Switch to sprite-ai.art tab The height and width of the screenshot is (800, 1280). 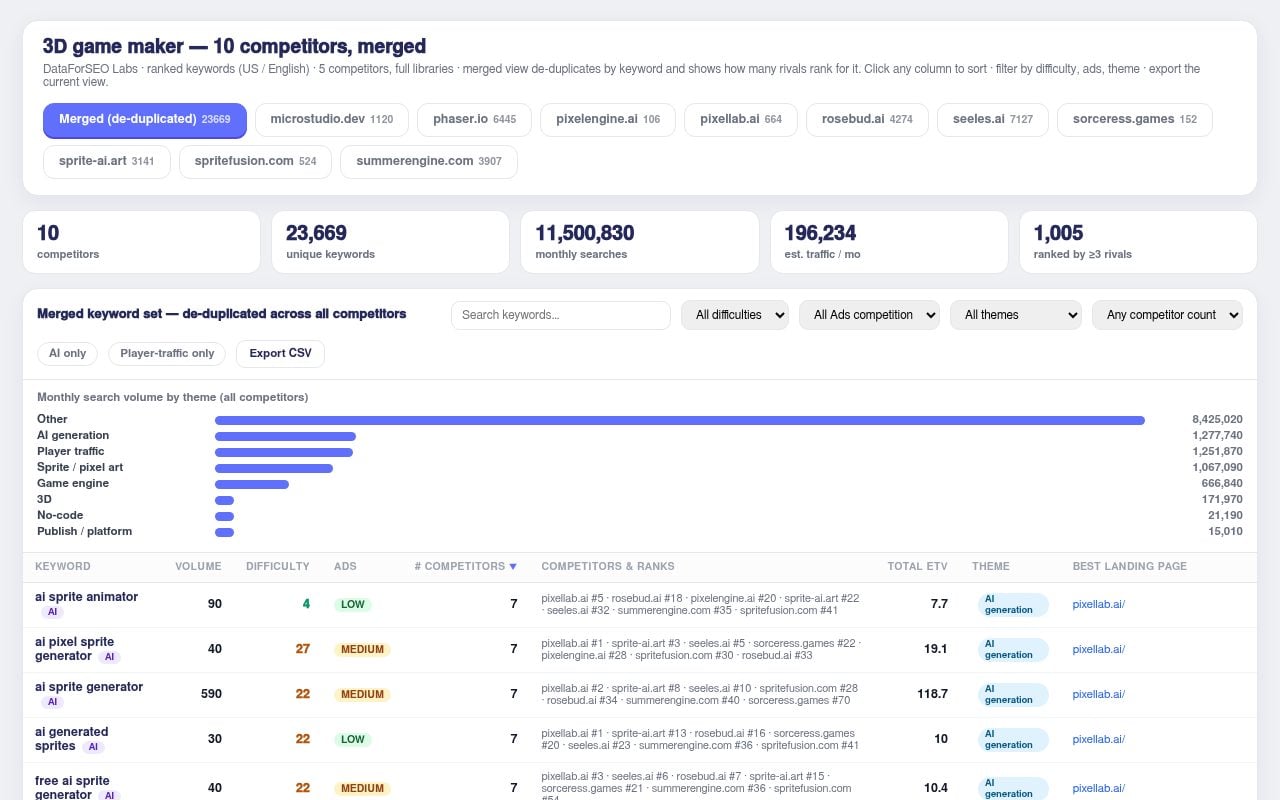pyautogui.click(x=107, y=161)
